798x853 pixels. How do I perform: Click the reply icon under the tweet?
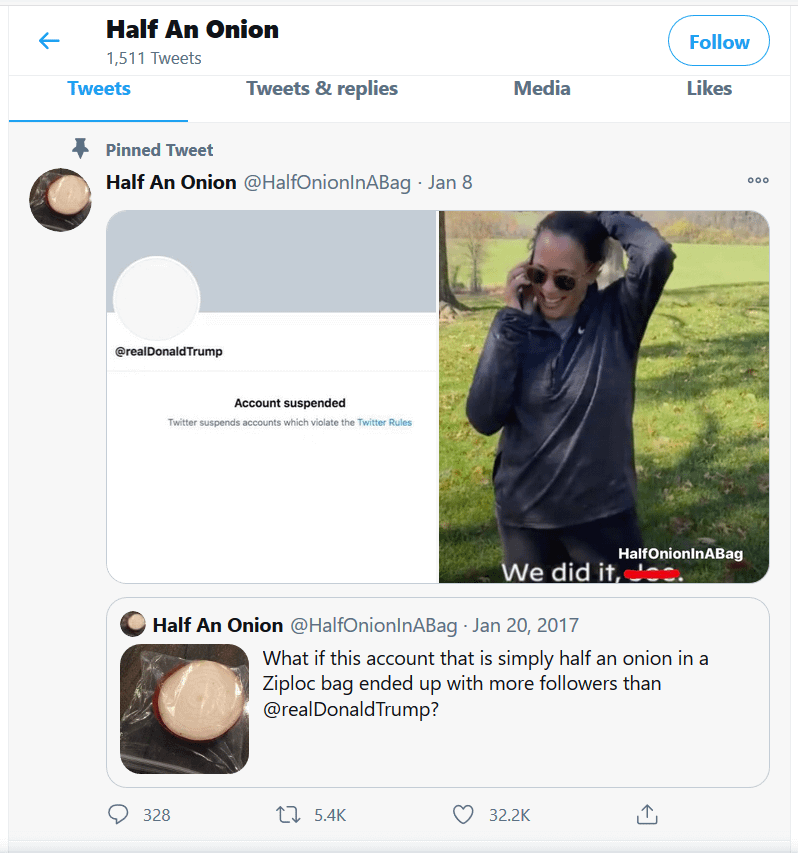point(119,815)
